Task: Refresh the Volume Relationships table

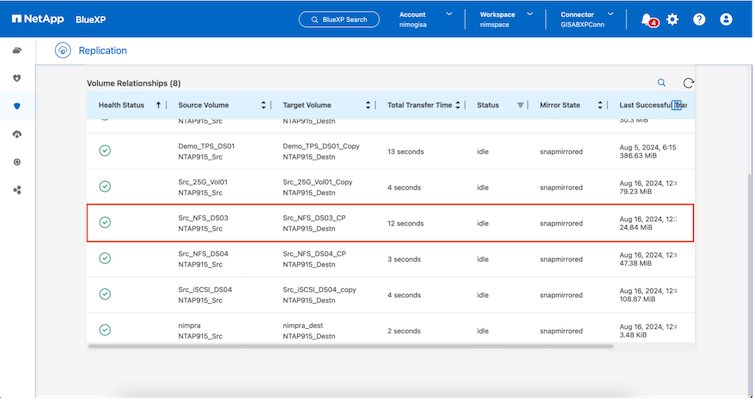Action: click(x=688, y=84)
